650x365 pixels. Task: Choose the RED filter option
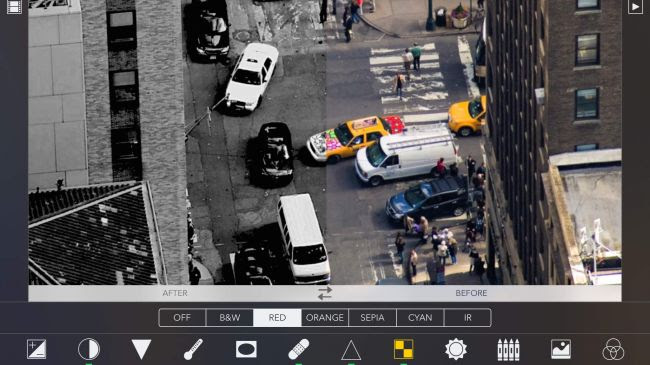277,318
